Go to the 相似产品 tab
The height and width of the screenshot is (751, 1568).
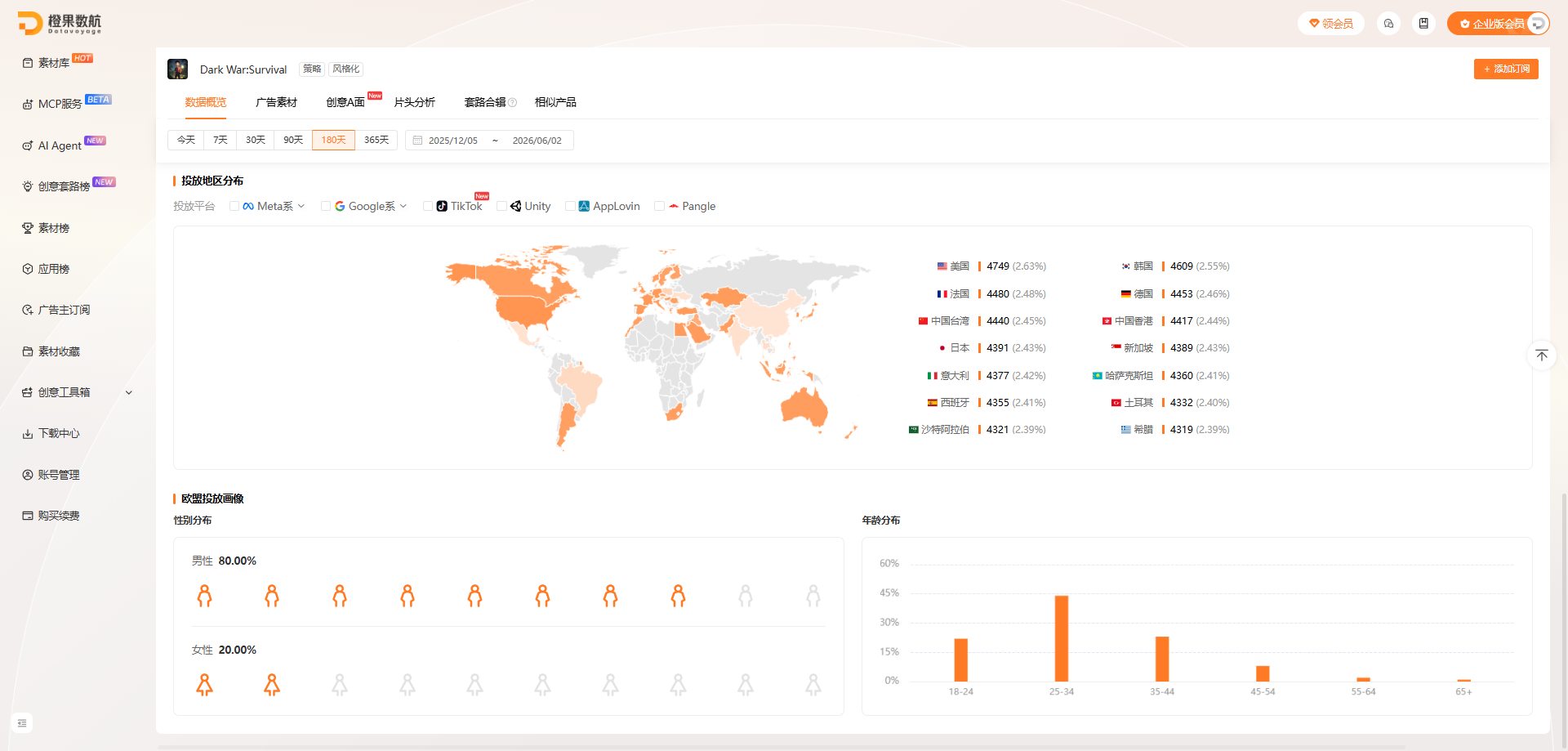pos(555,103)
